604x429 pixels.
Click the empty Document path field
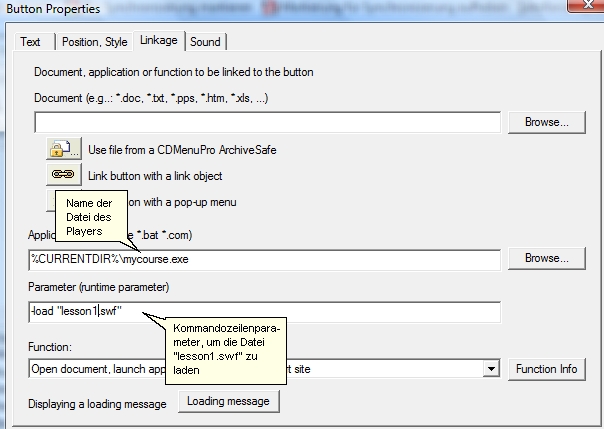click(x=266, y=122)
